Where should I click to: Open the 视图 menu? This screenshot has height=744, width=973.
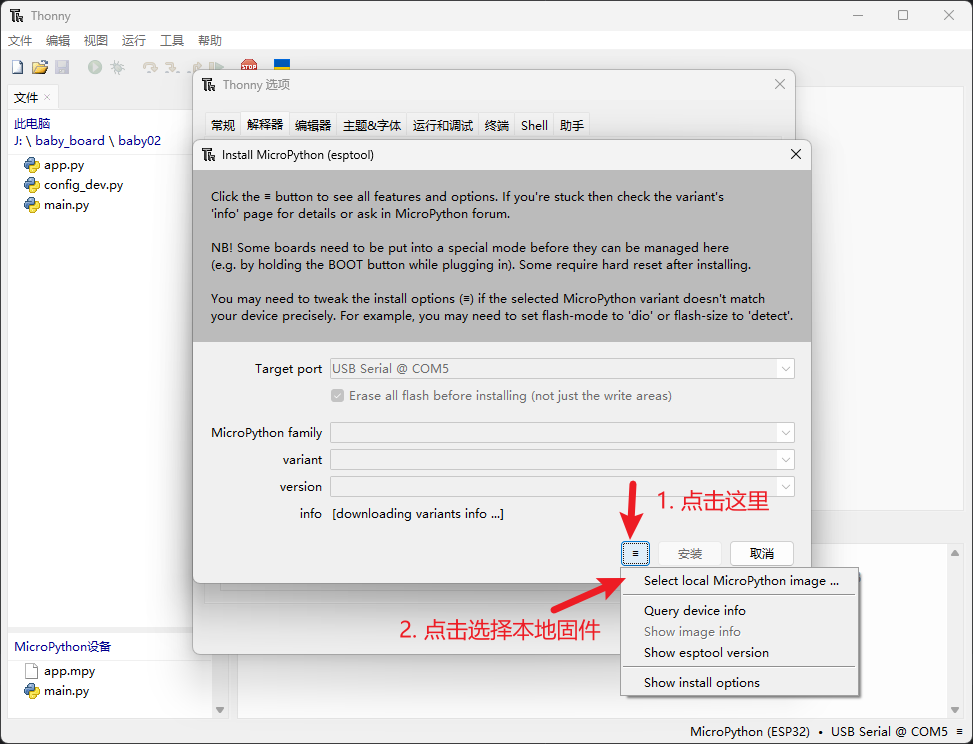[96, 40]
